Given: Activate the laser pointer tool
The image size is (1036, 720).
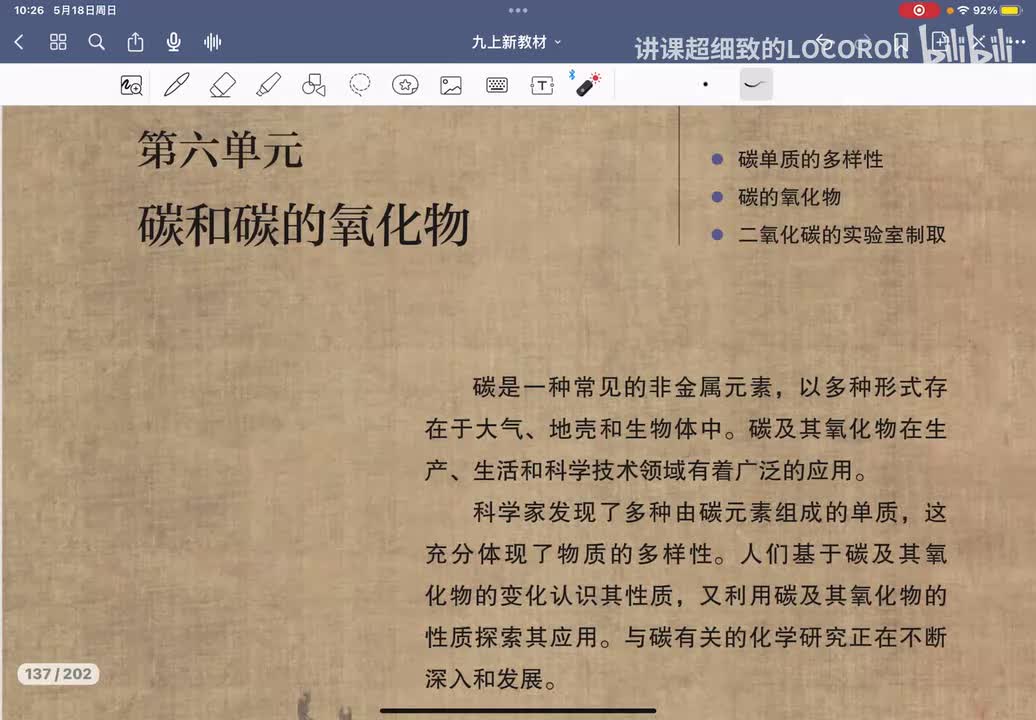Looking at the screenshot, I should point(587,84).
